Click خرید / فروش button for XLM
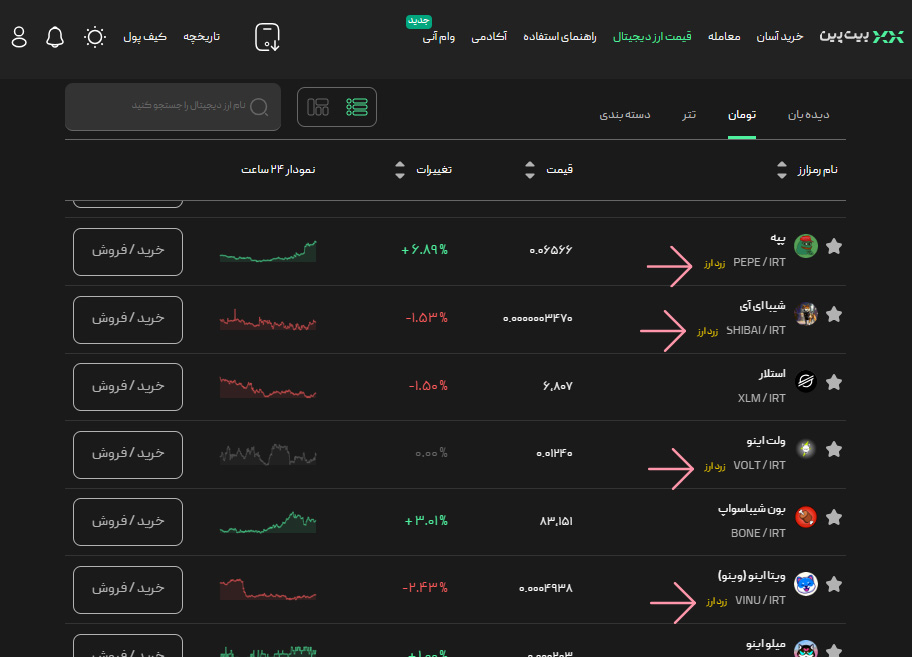The image size is (912, 657). click(x=128, y=387)
